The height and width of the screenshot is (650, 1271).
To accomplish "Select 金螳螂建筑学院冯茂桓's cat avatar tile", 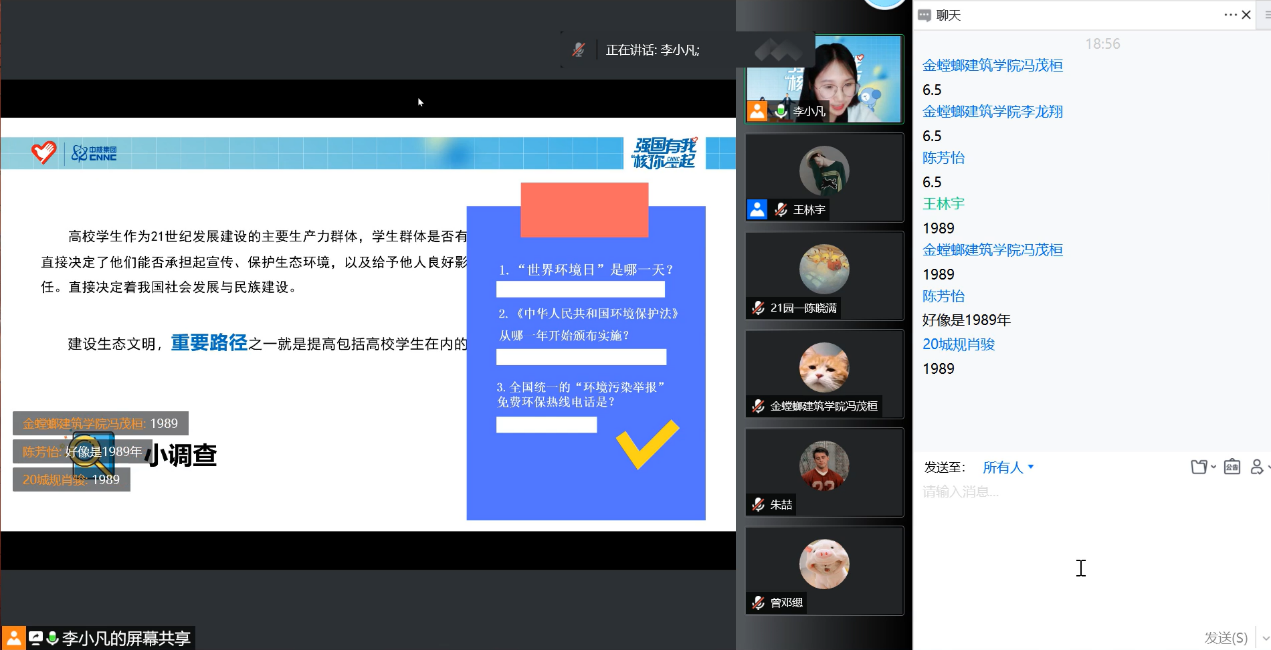I will tap(824, 373).
